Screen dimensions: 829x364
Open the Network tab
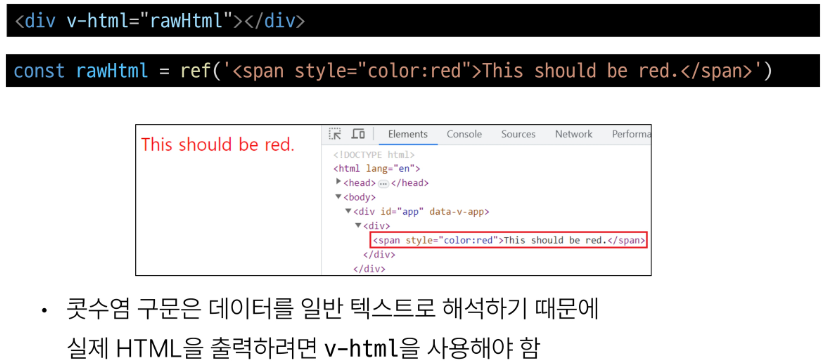(574, 134)
